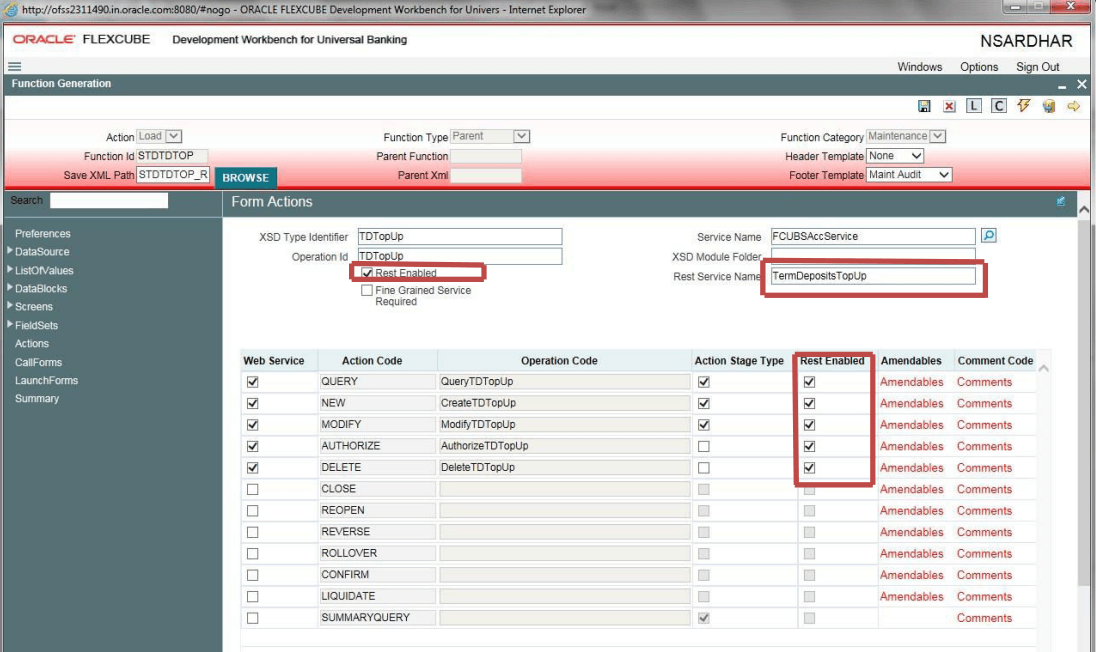Image resolution: width=1096 pixels, height=652 pixels.
Task: Click the floppy disk Save icon
Action: click(924, 106)
